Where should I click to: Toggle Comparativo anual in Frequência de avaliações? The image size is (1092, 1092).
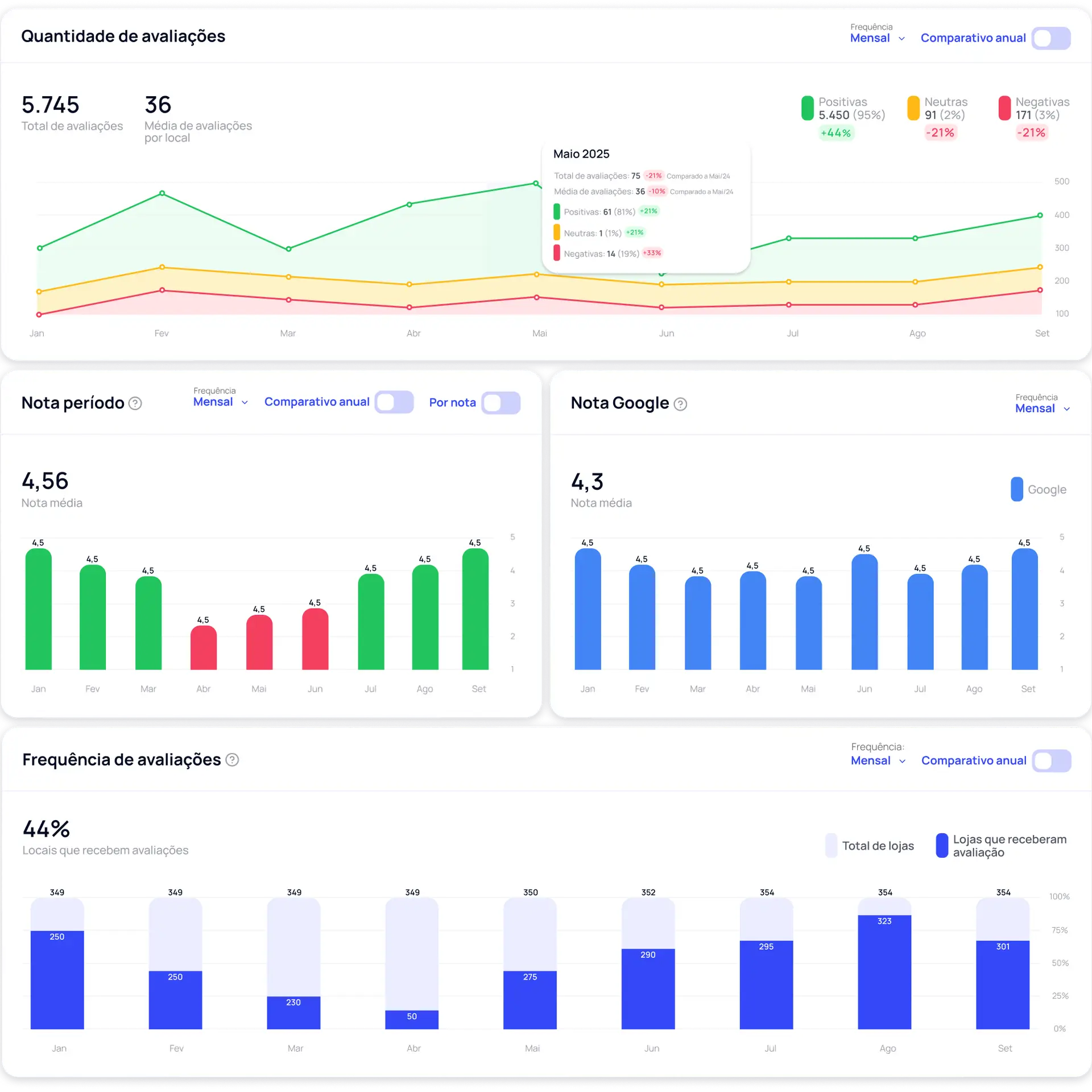[1052, 761]
